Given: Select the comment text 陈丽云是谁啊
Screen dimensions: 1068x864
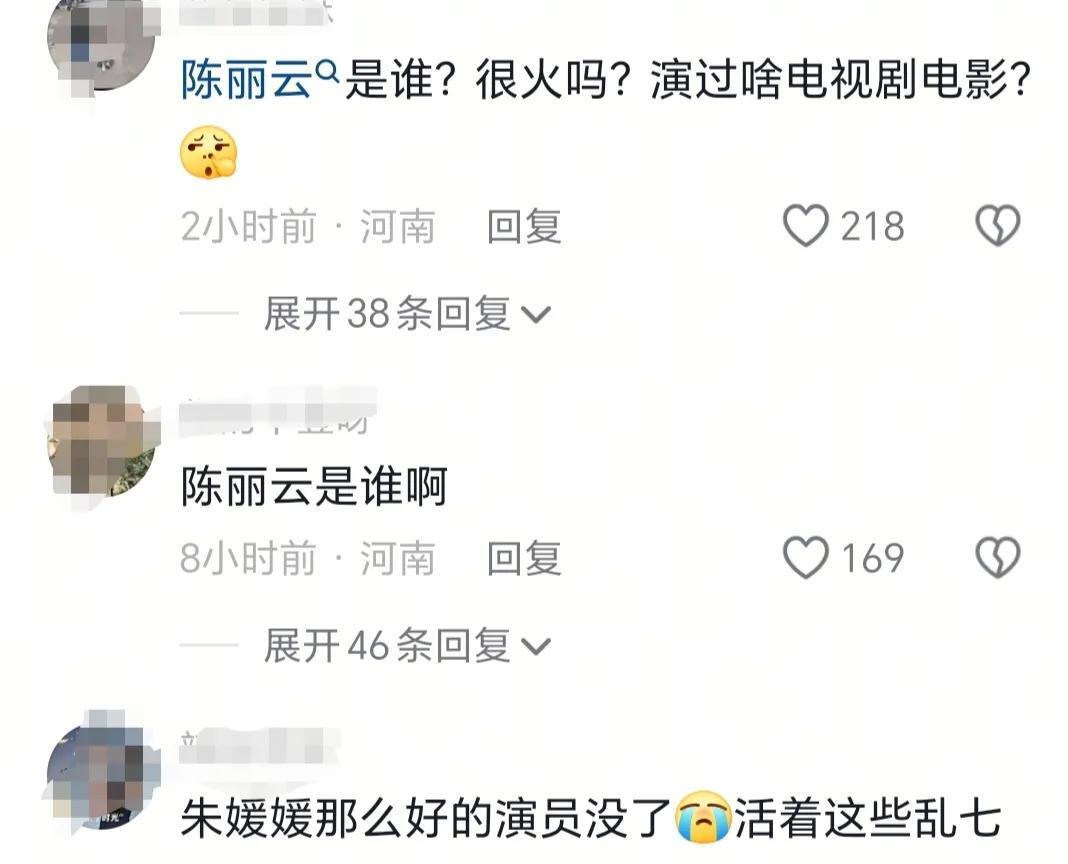Looking at the screenshot, I should point(314,487).
